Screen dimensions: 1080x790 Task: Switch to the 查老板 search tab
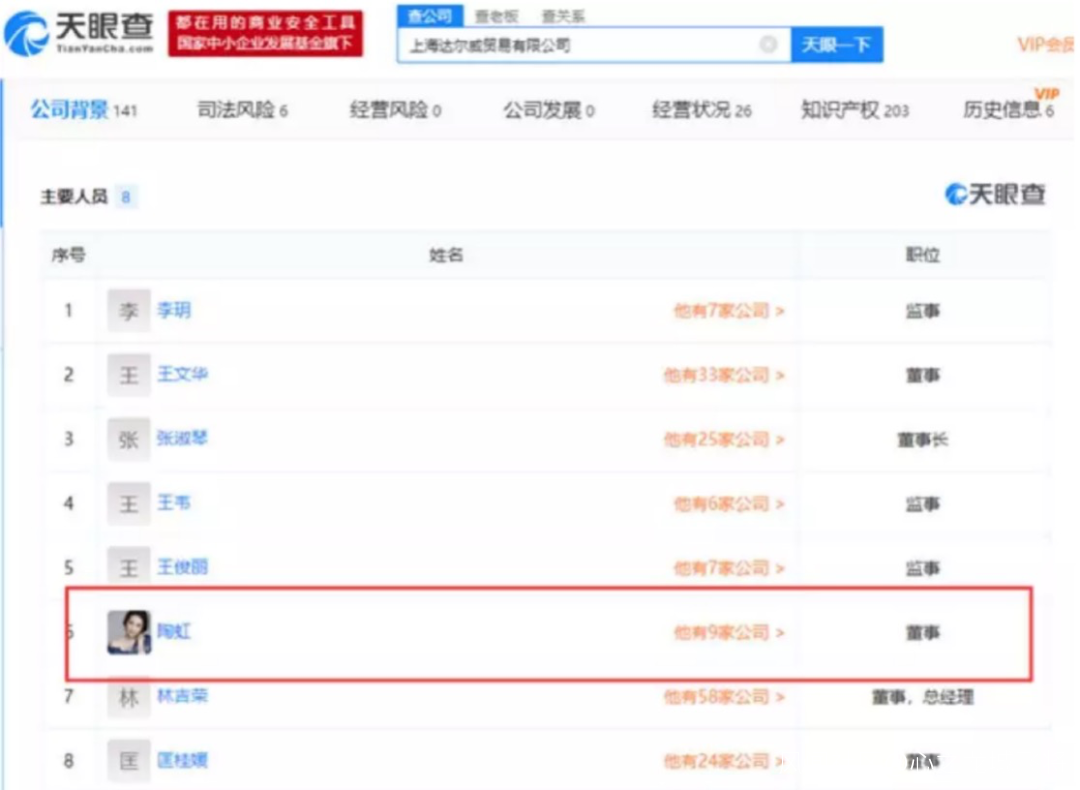pyautogui.click(x=496, y=16)
